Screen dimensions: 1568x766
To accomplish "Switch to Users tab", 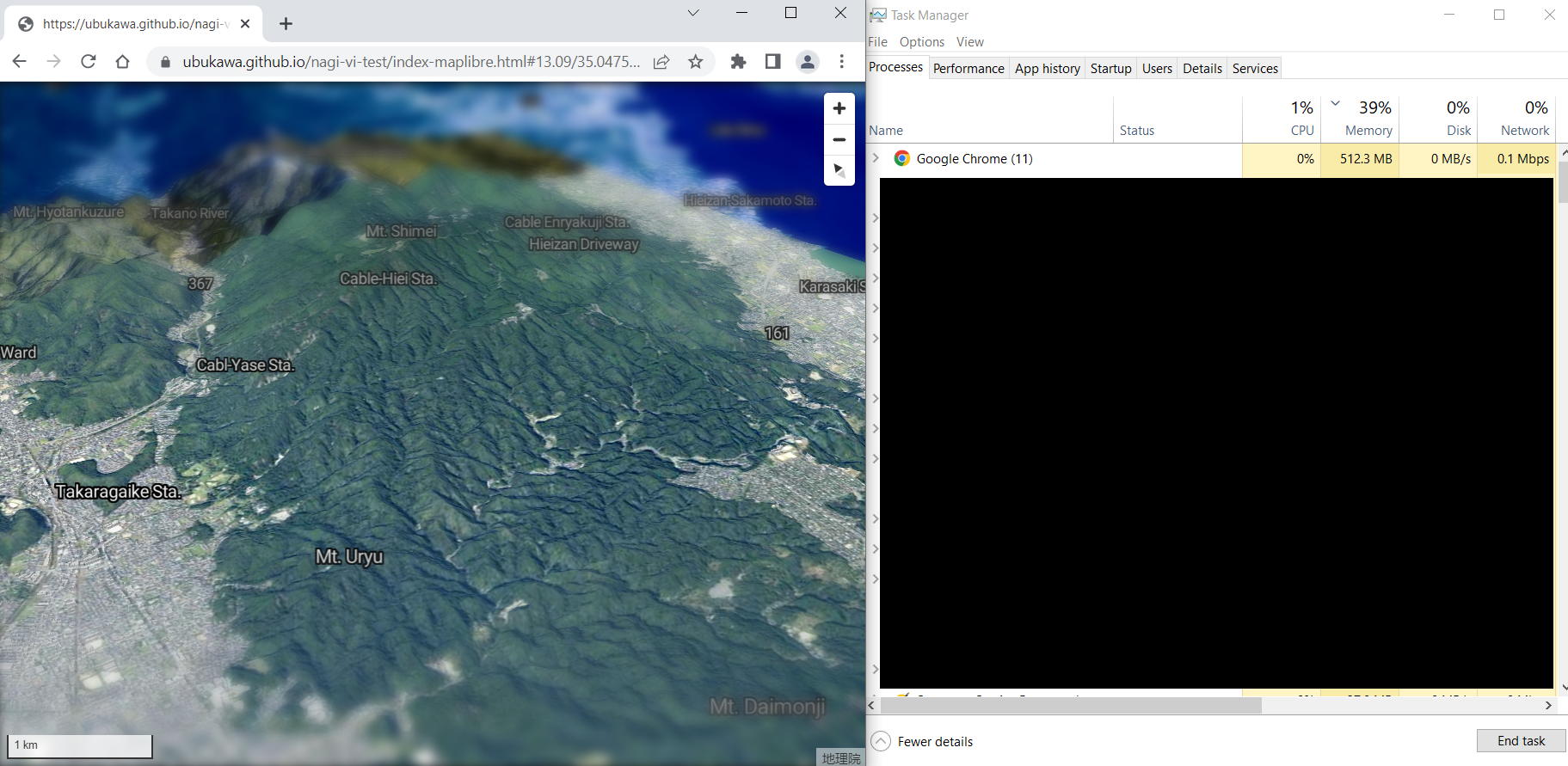I will point(1157,69).
